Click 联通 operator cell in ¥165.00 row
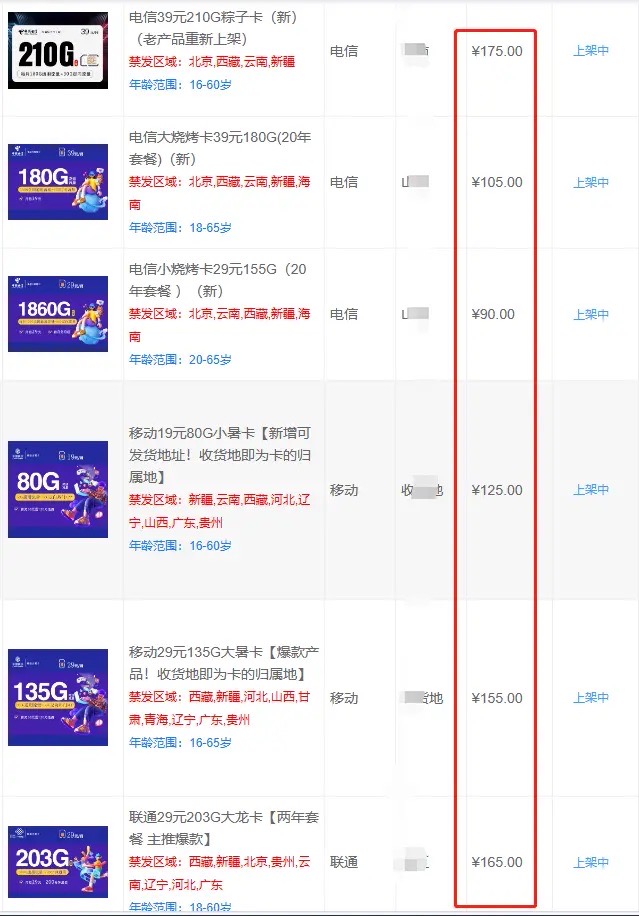The width and height of the screenshot is (639, 916). (344, 862)
